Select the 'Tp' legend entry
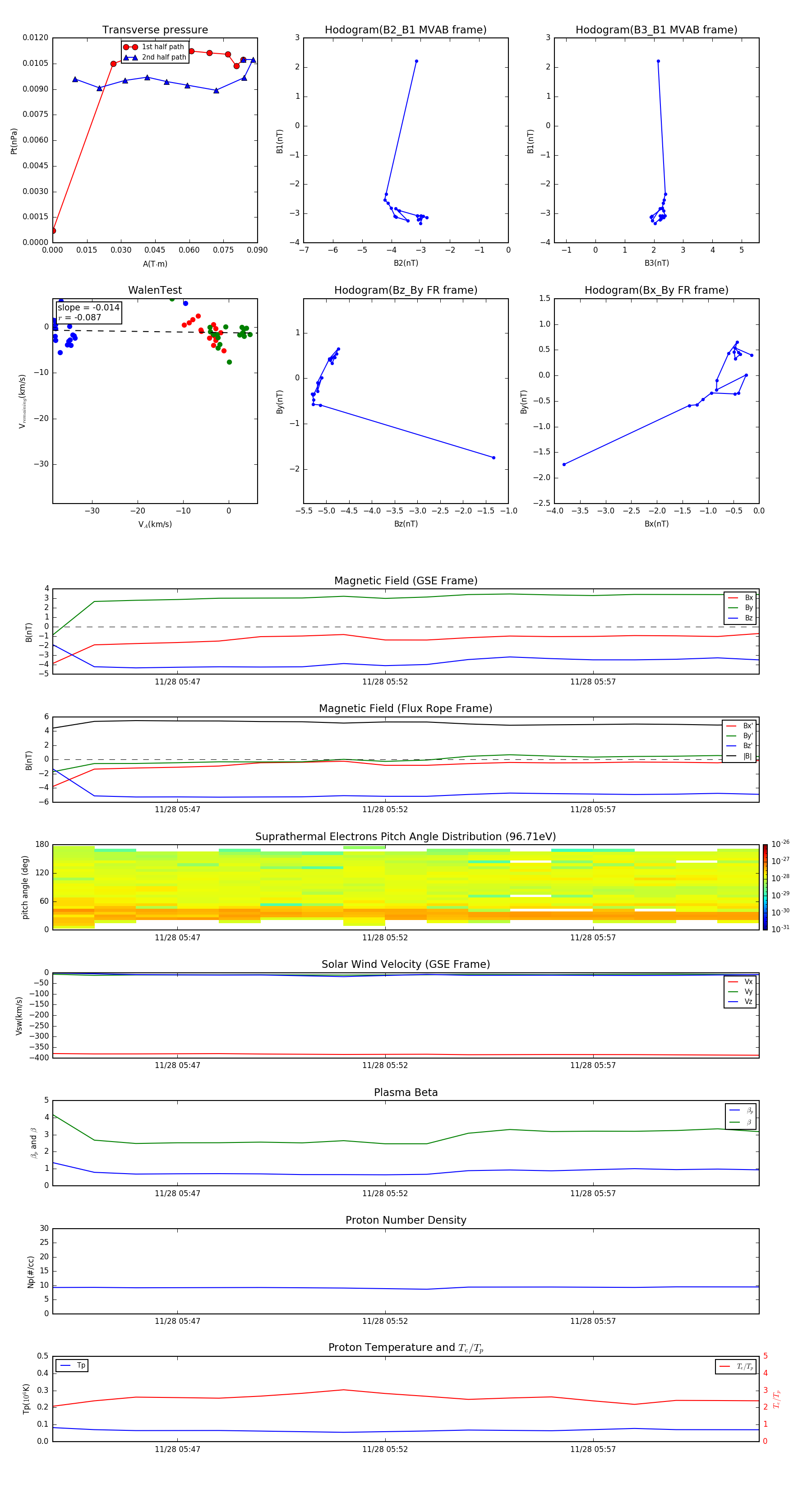 72,1365
